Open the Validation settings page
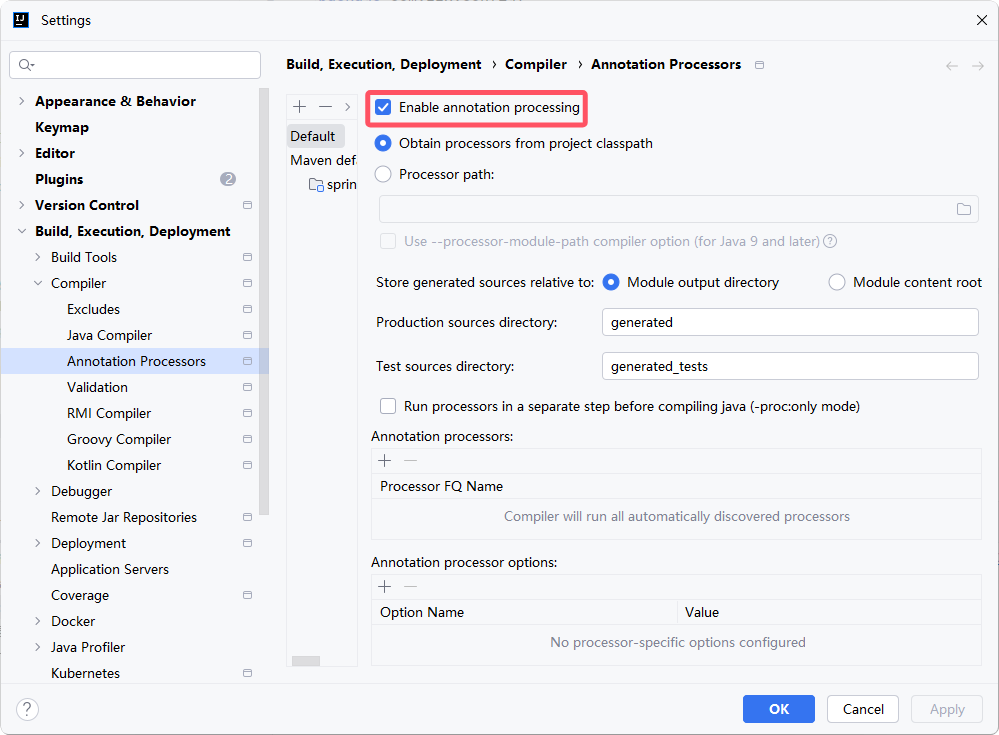 [x=97, y=387]
